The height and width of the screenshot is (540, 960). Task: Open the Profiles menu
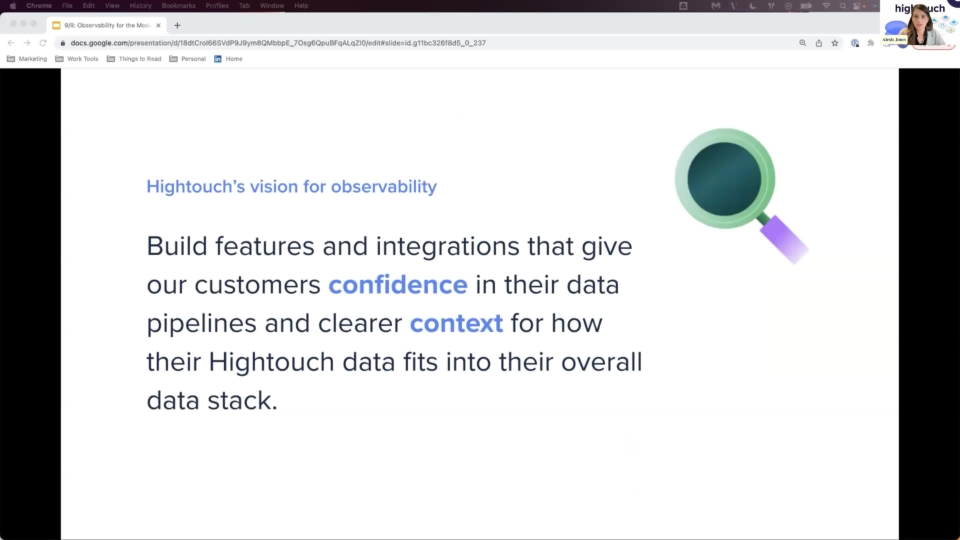point(217,6)
